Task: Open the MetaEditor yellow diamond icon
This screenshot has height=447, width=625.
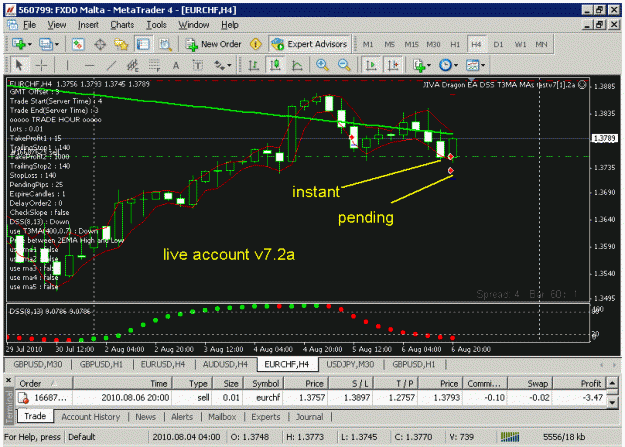Action: (256, 44)
